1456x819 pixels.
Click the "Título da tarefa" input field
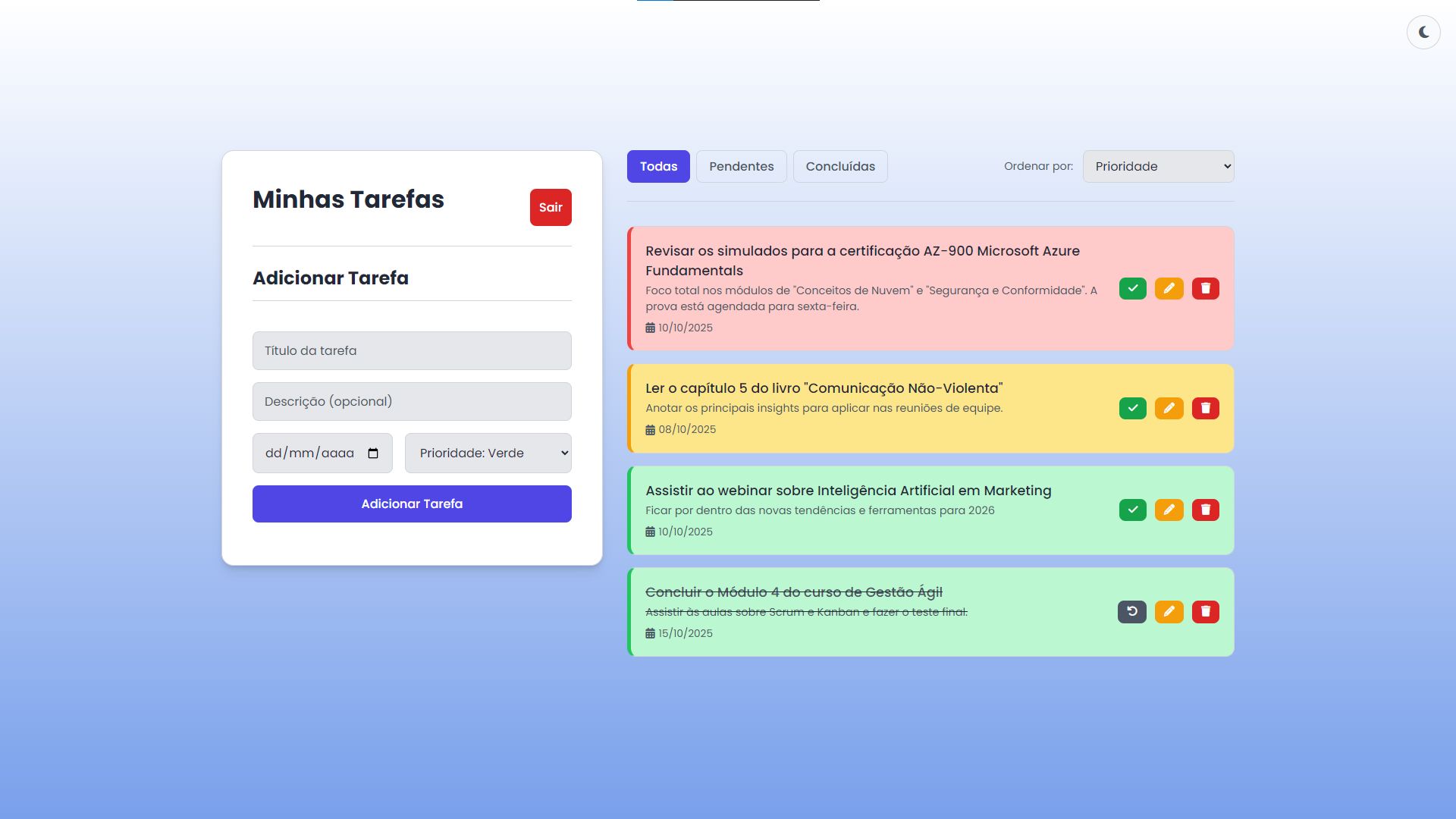pyautogui.click(x=412, y=350)
